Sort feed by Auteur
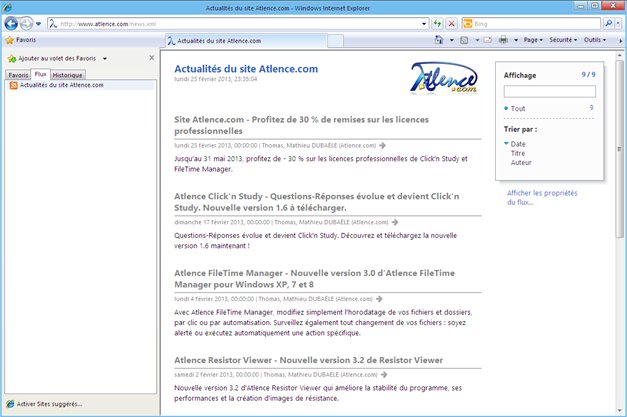Screen dimensions: 627x417 (x=521, y=162)
